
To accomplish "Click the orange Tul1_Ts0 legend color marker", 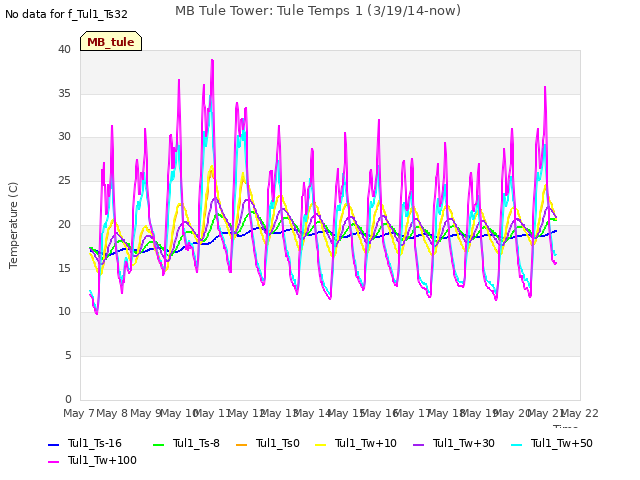I will click(x=242, y=444).
